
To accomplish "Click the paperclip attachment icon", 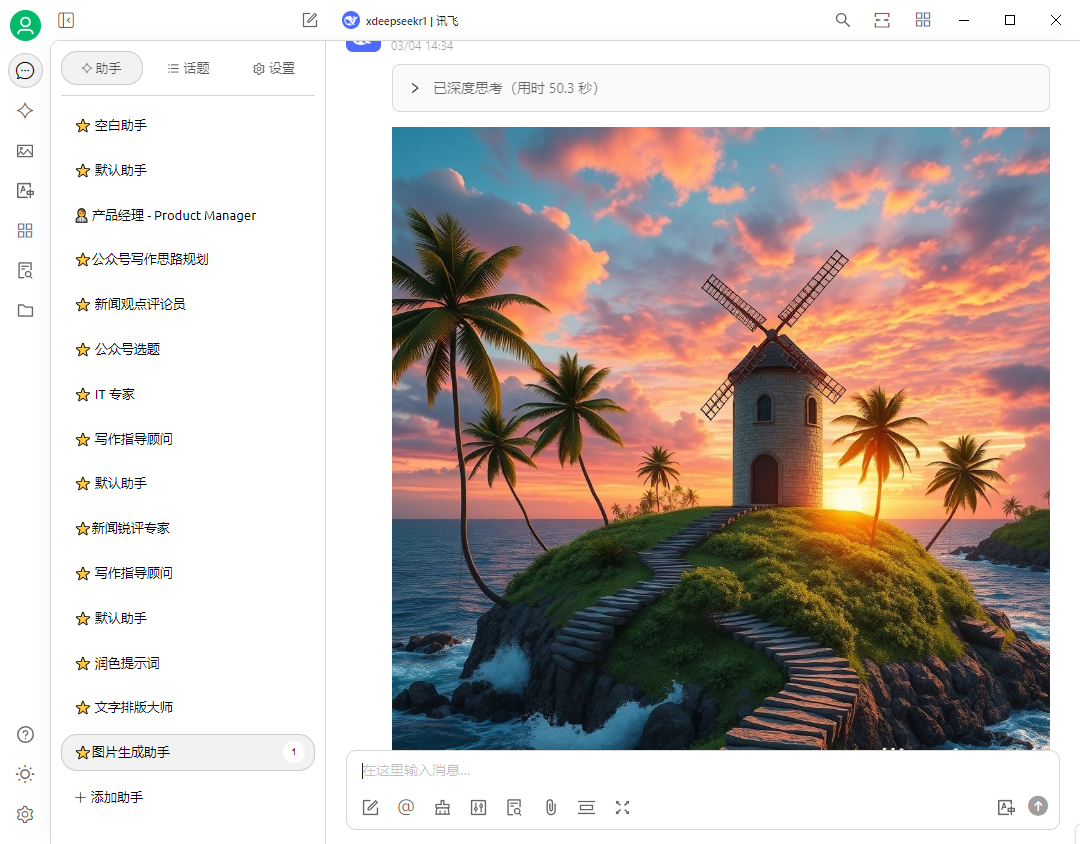I will click(x=550, y=807).
